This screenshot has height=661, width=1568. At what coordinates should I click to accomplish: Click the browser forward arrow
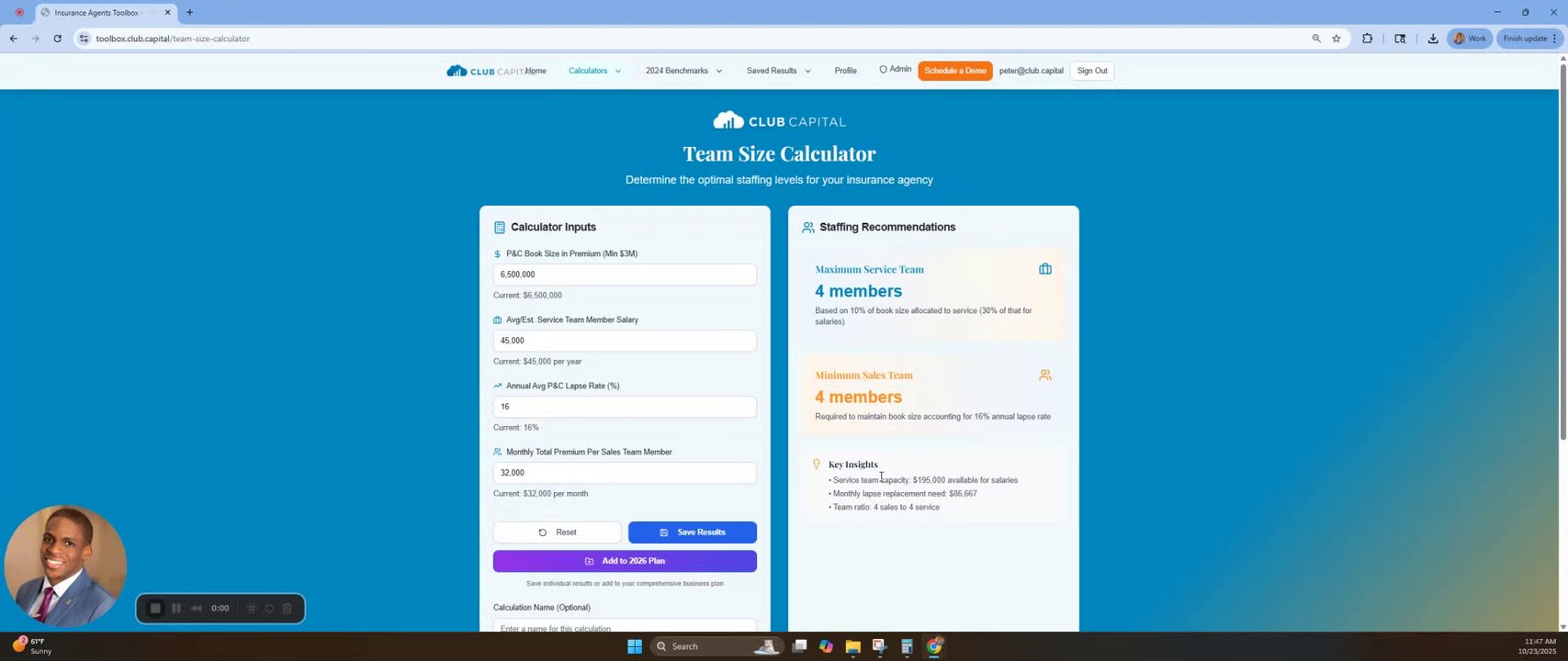(35, 39)
